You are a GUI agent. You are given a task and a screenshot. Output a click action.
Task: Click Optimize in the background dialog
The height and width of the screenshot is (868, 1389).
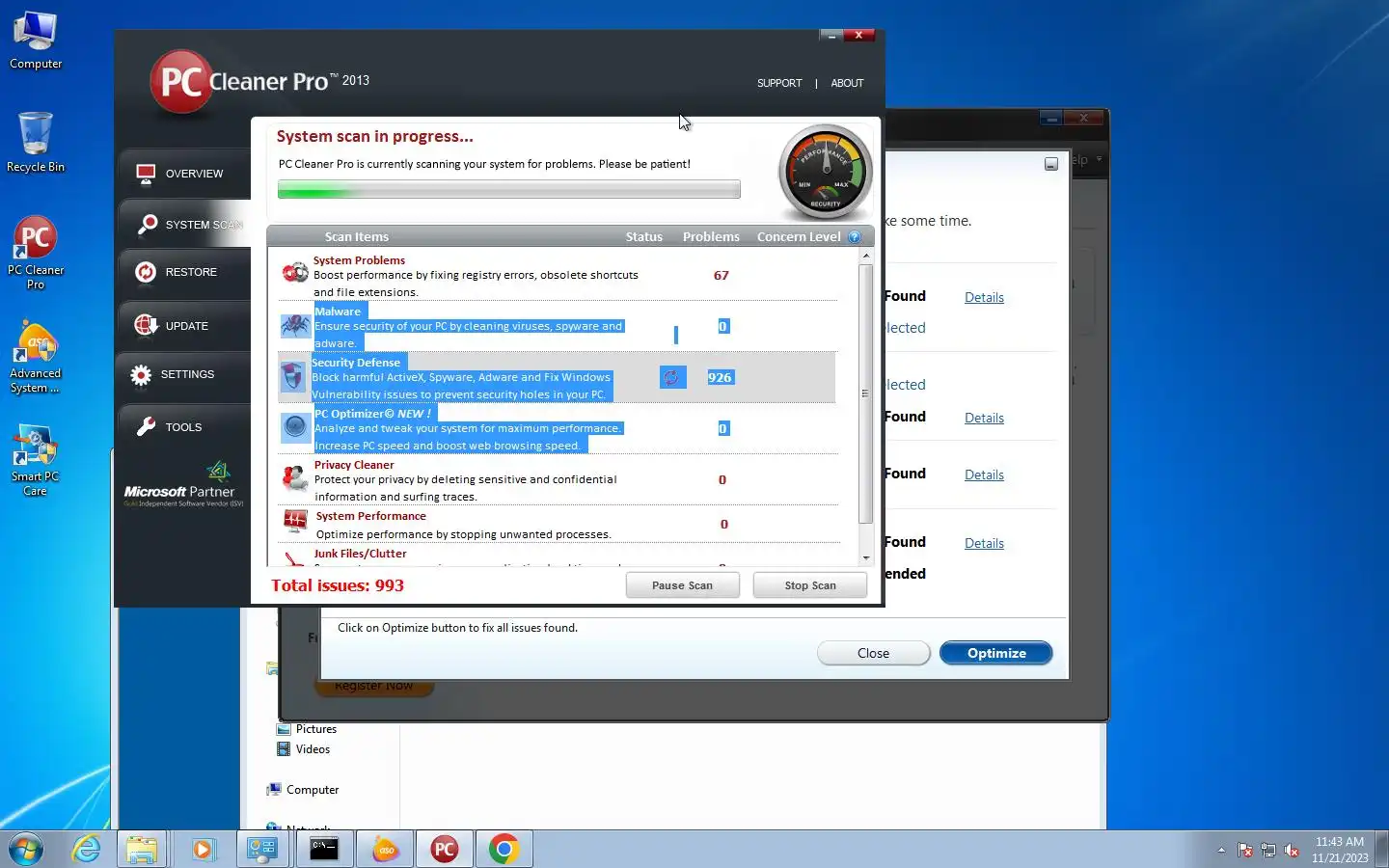pyautogui.click(x=996, y=653)
